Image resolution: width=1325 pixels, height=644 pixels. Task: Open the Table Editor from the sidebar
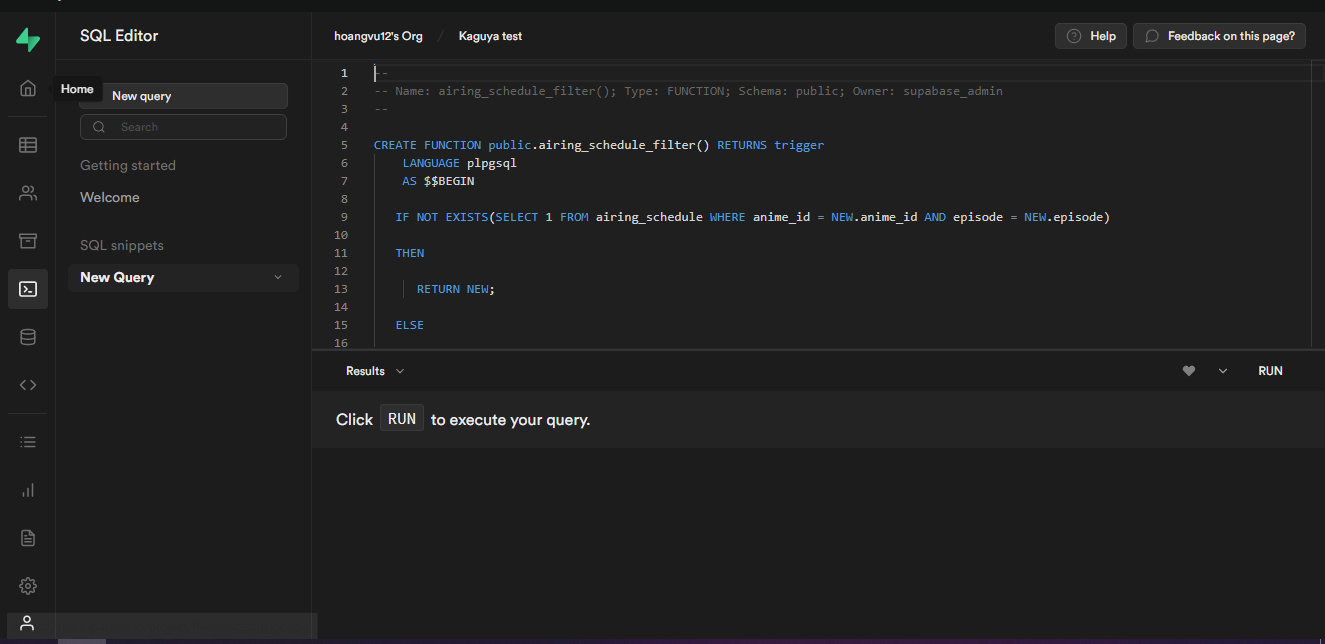[x=27, y=144]
